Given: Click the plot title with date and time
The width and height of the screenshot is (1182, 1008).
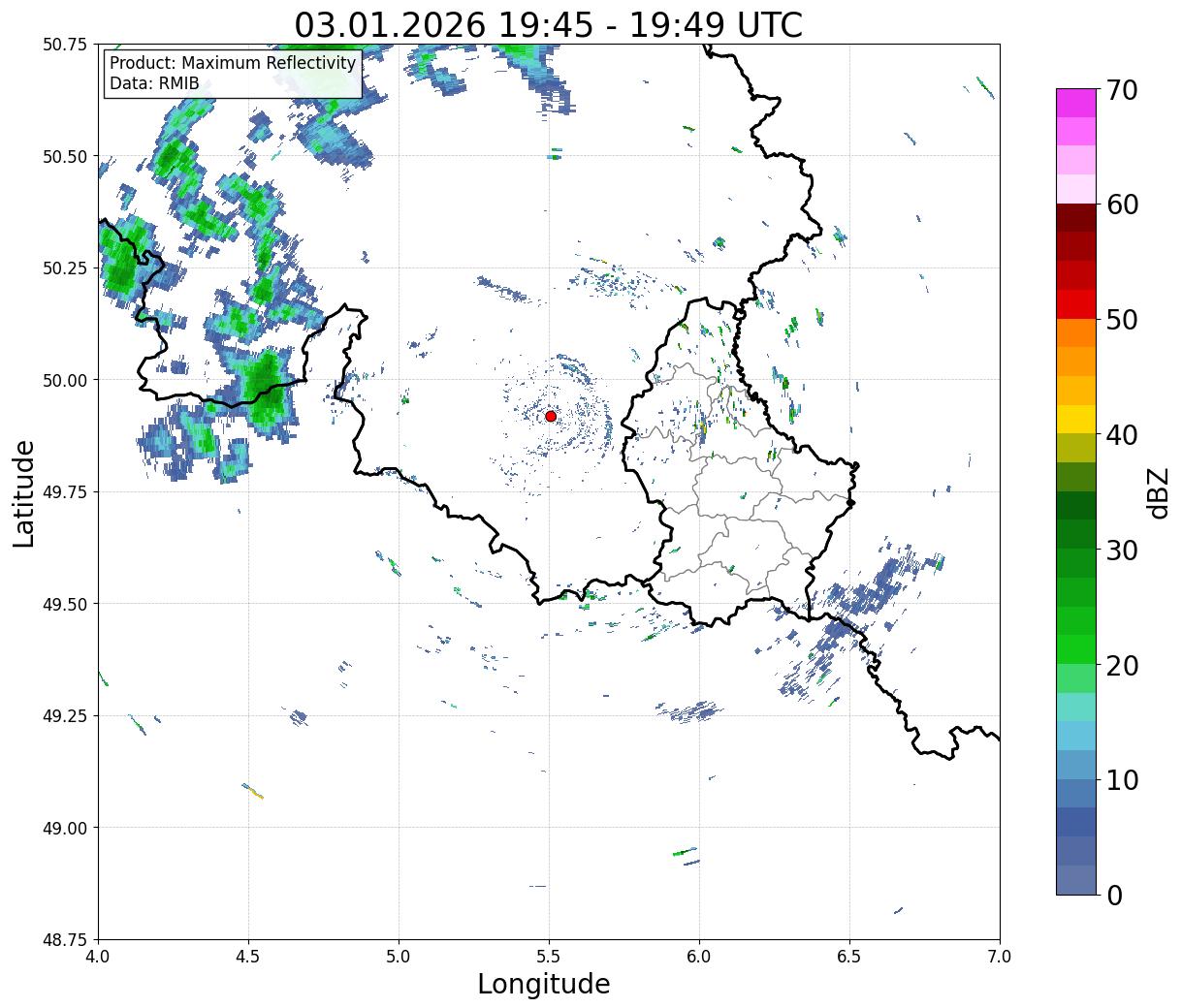Looking at the screenshot, I should 549,24.
